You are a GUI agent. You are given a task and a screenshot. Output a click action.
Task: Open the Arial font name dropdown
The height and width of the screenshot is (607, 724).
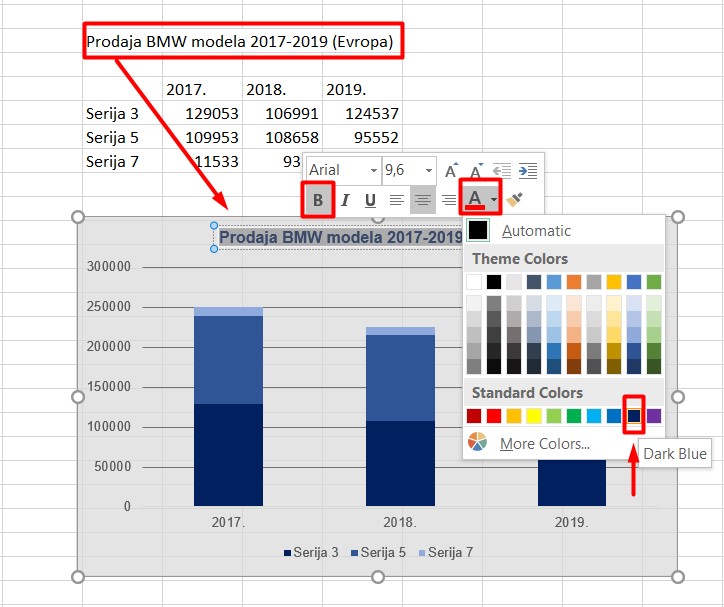click(x=374, y=171)
